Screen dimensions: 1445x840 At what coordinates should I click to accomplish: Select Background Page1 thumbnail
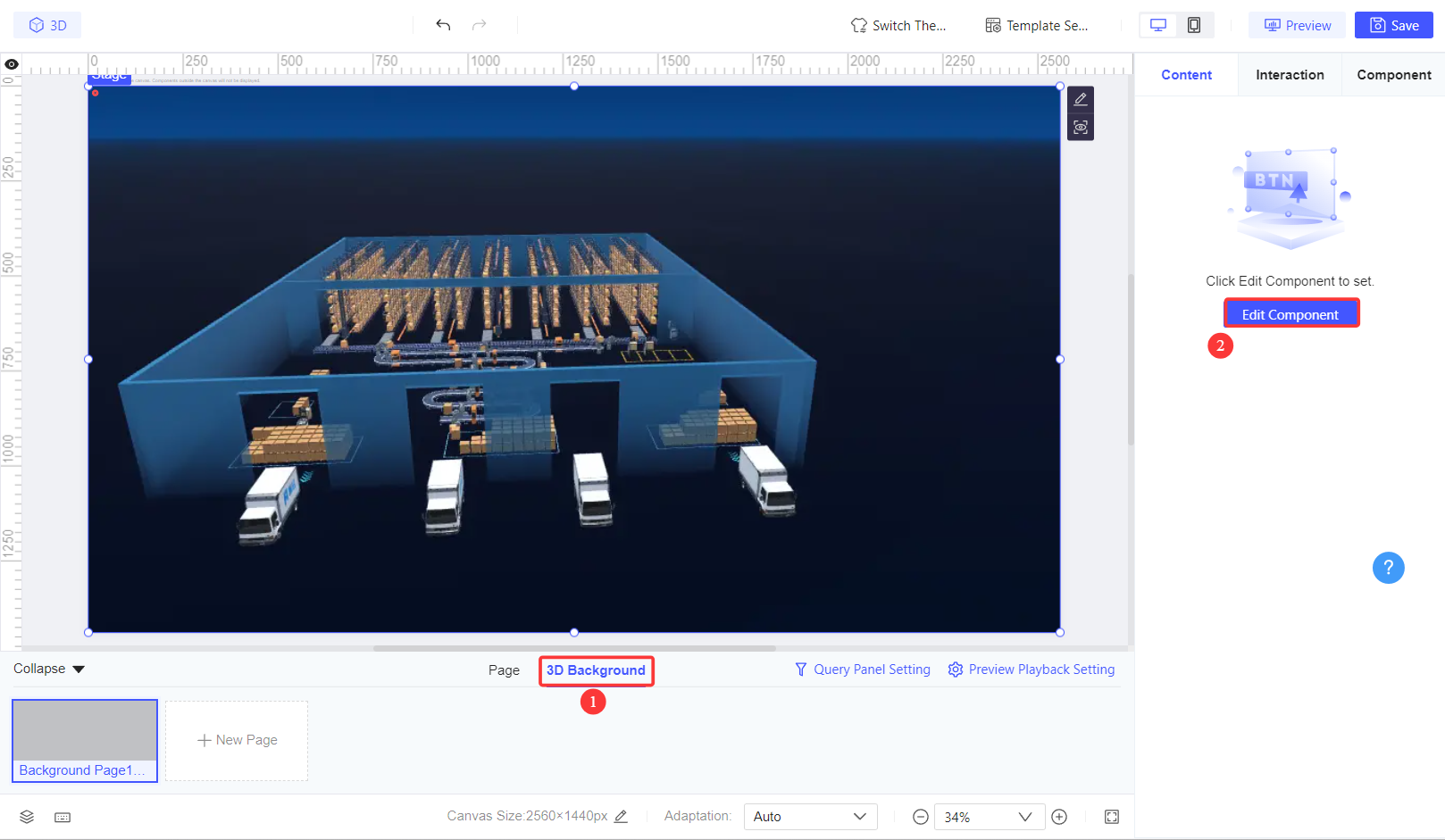tap(85, 741)
